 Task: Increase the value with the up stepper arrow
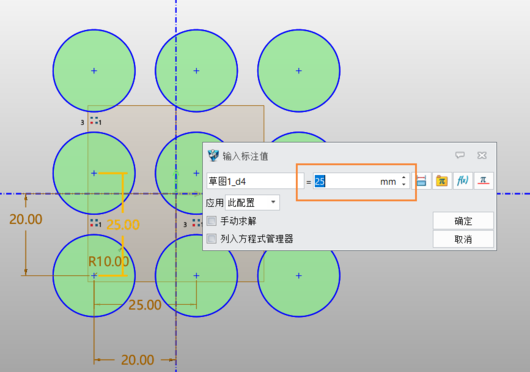coord(404,178)
